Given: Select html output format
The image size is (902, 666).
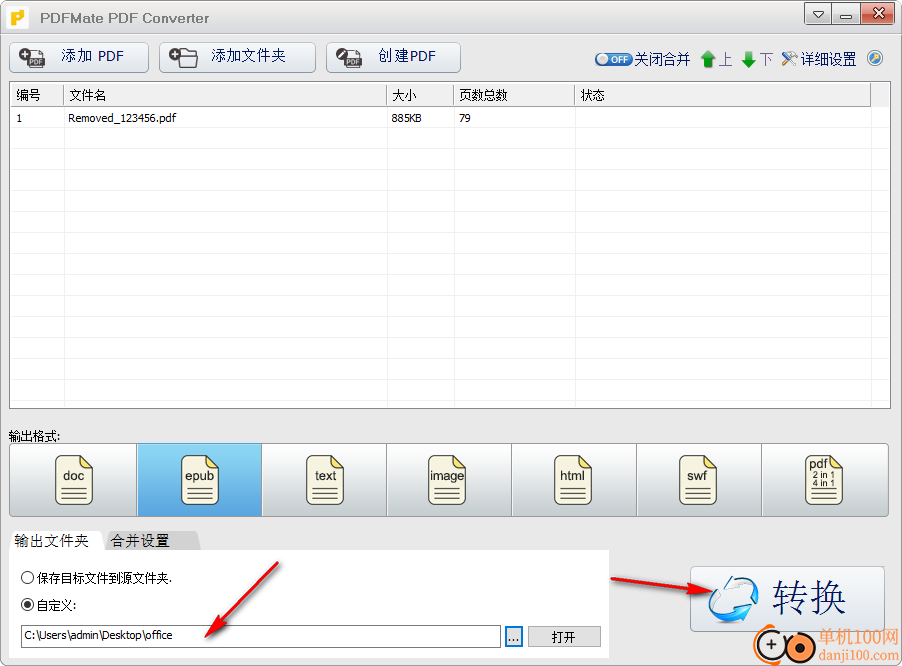Looking at the screenshot, I should coord(574,480).
